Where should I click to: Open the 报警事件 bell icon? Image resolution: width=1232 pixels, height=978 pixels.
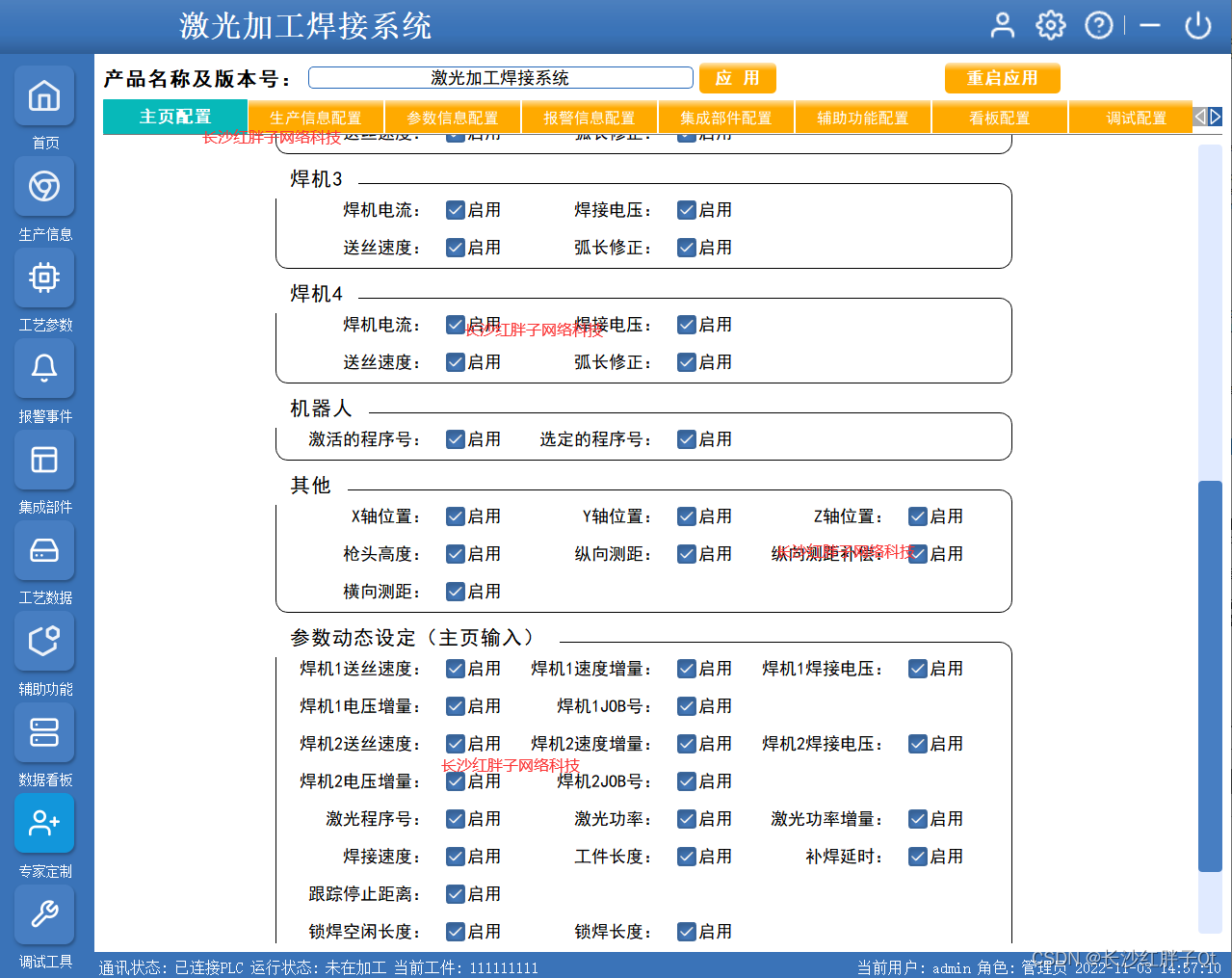[44, 368]
